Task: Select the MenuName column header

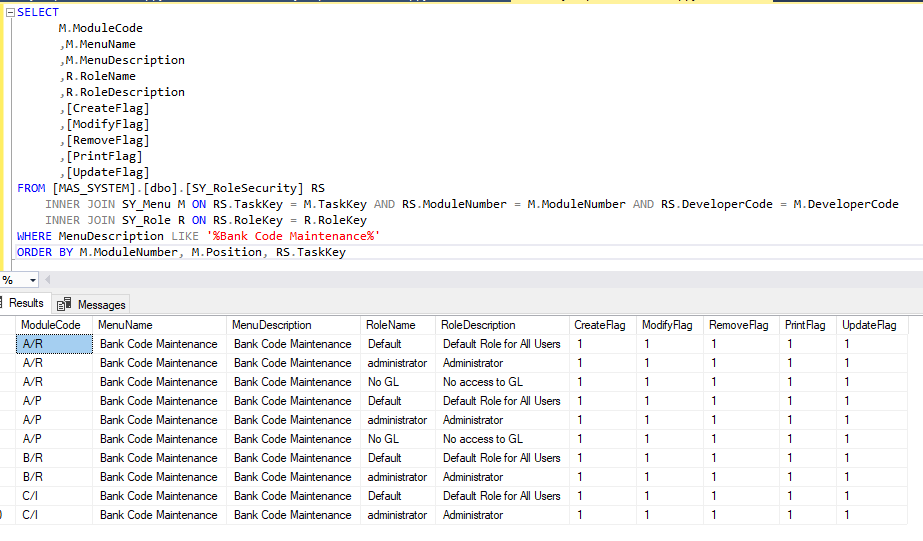Action: click(x=160, y=325)
